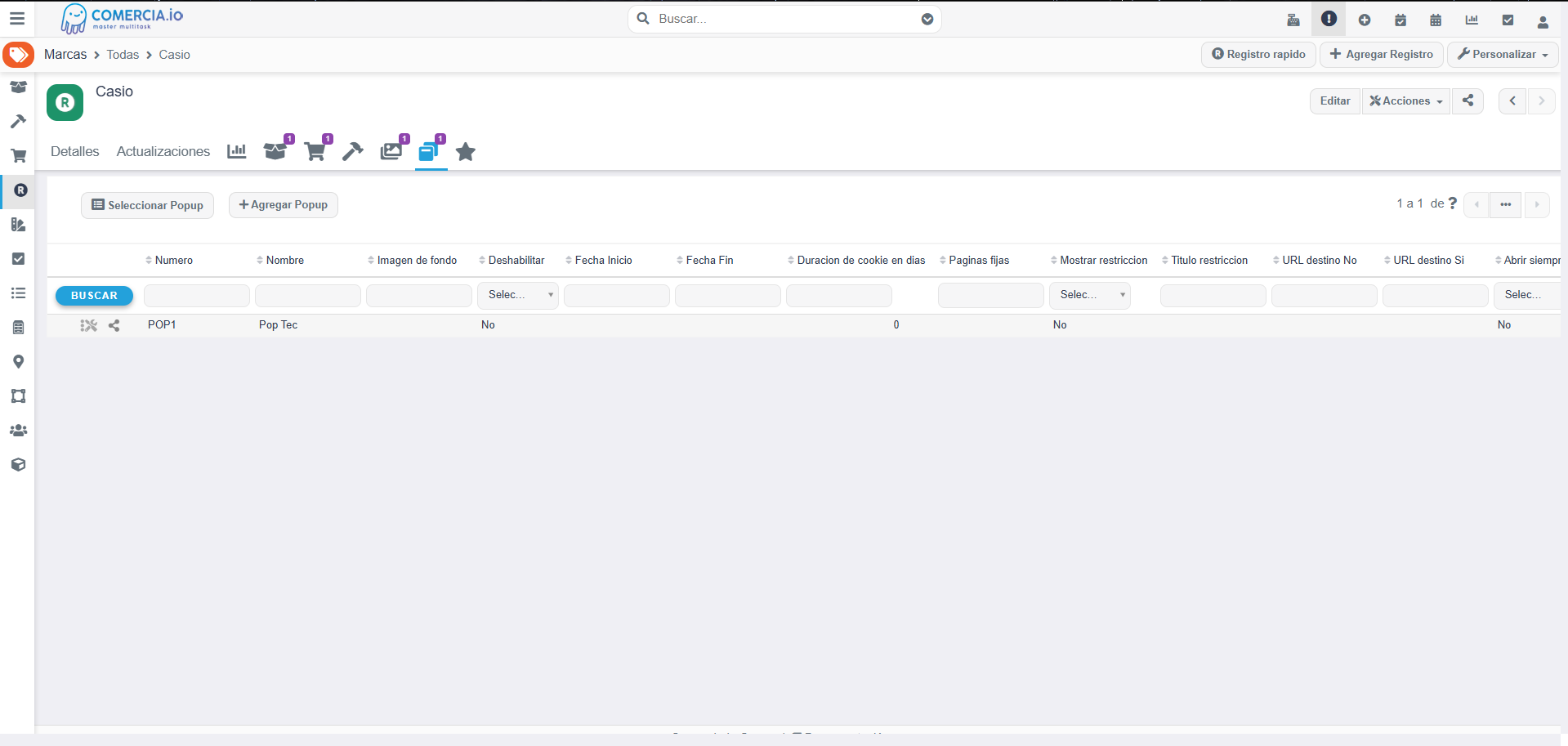This screenshot has width=1568, height=746.
Task: Click the Todas breadcrumb link
Action: 123,55
